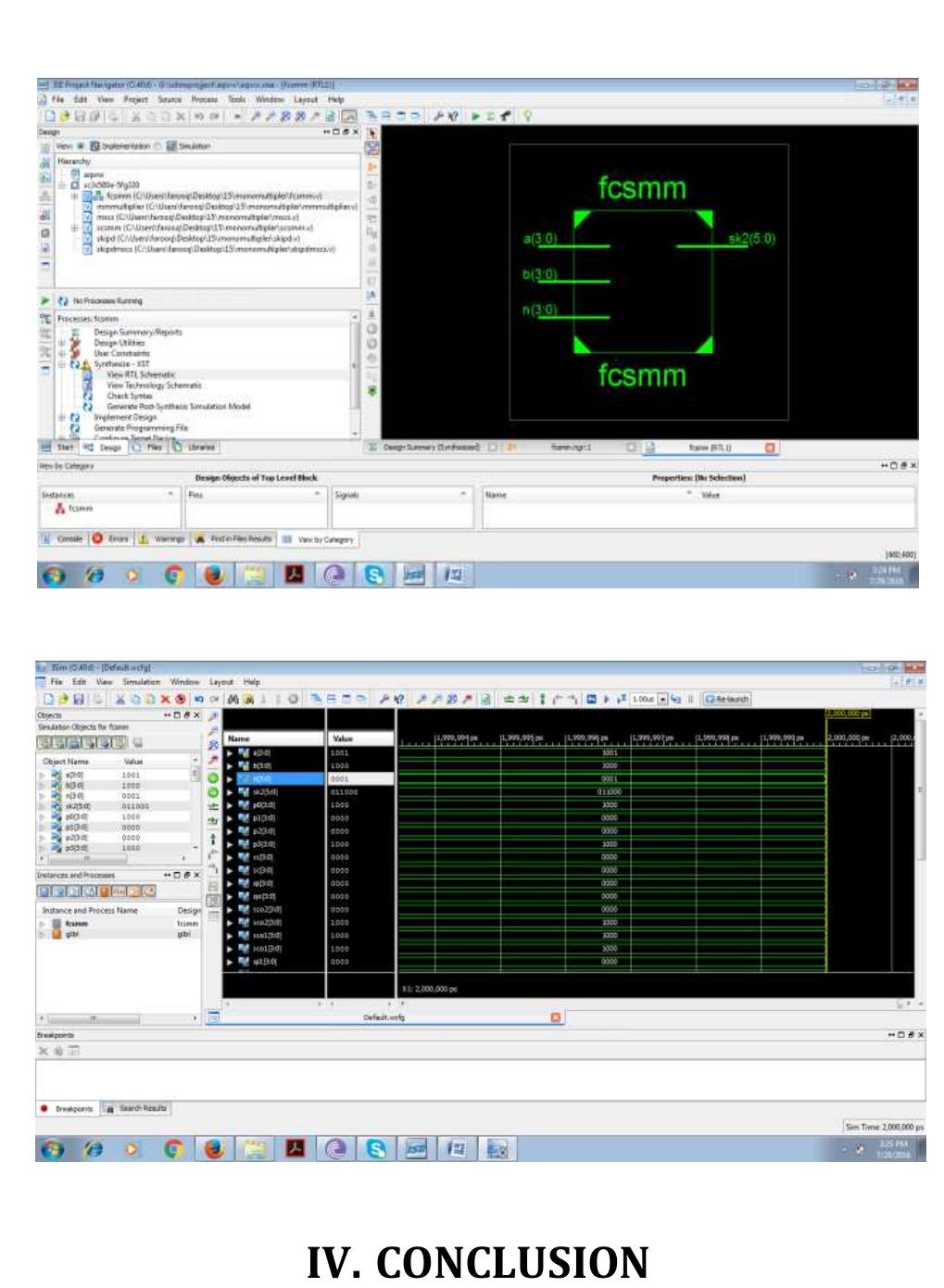The image size is (944, 1288).
Task: Open Warnings tab in ISE bottom panel
Action: coord(162,538)
